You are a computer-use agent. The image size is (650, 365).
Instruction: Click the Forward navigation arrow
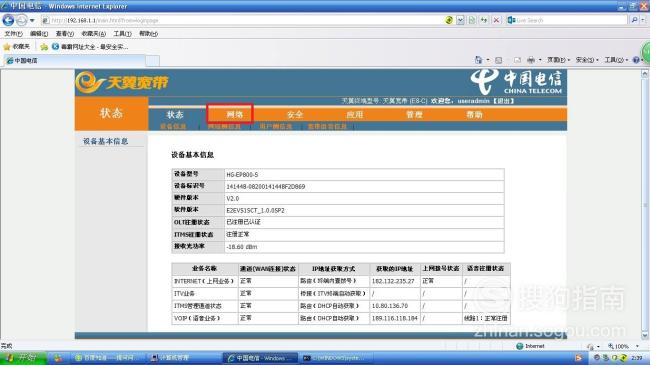coord(21,20)
